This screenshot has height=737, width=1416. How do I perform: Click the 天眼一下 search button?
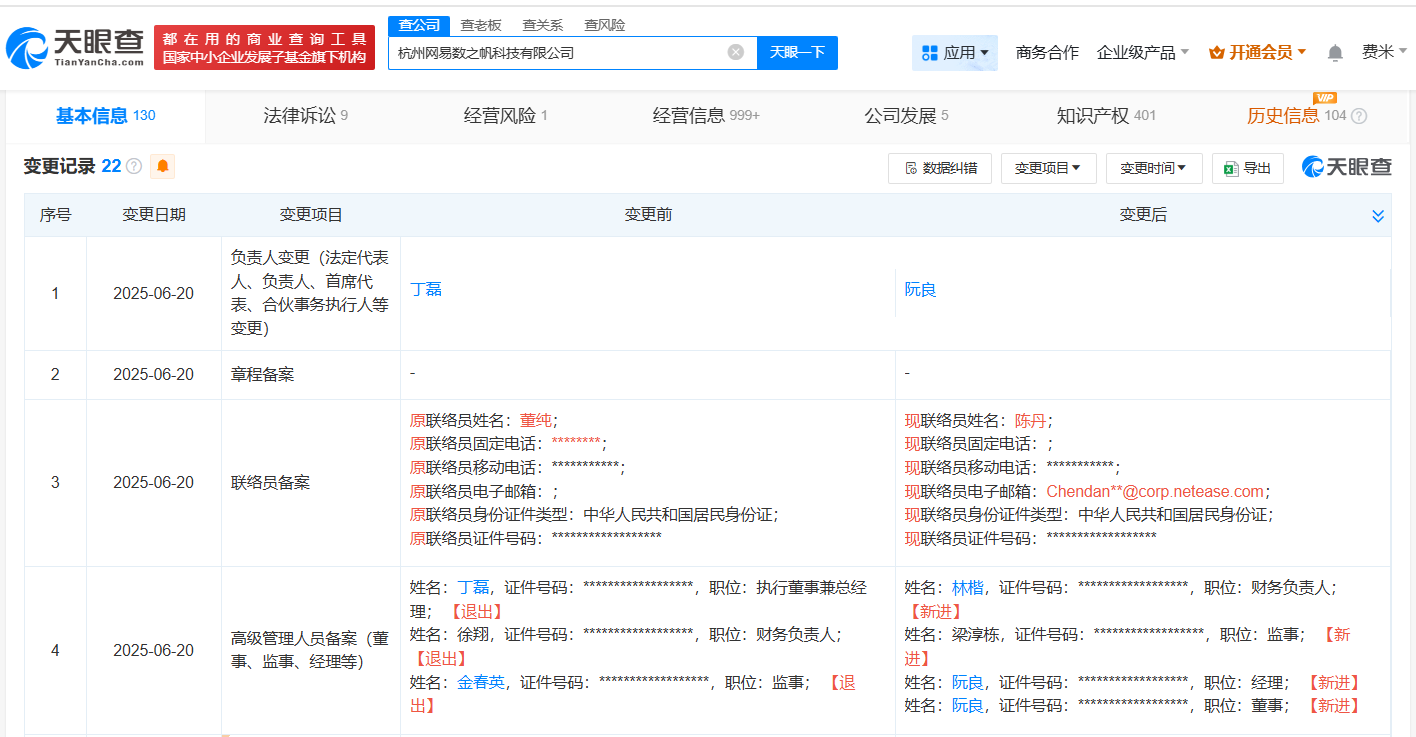pos(797,52)
